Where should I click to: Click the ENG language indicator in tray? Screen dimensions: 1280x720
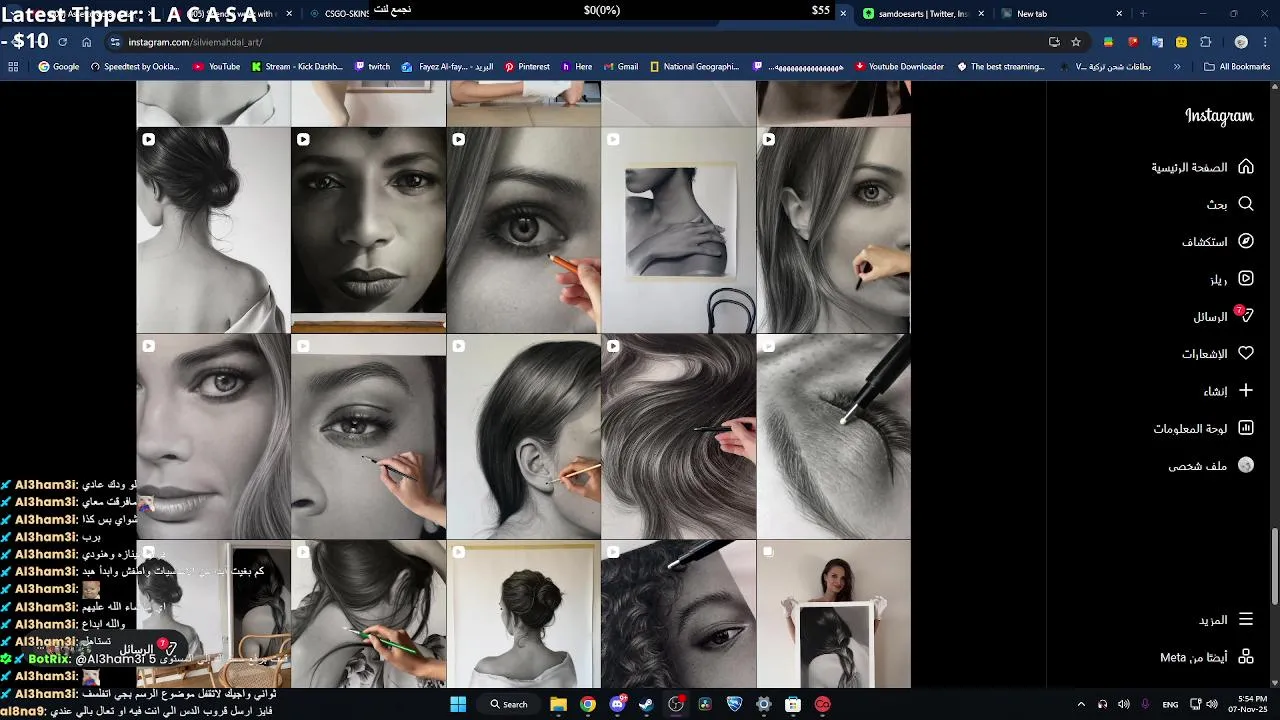click(1169, 704)
